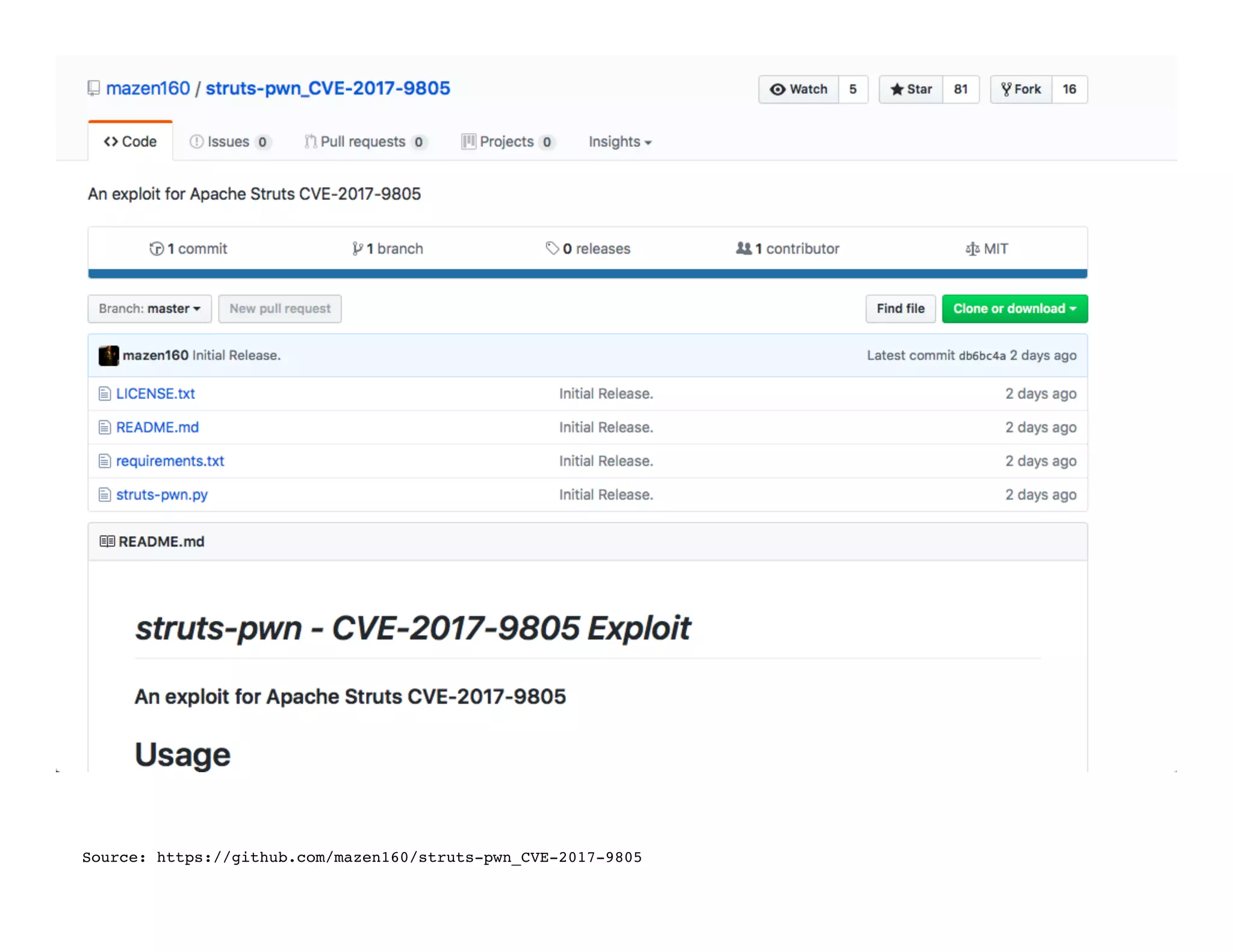Click New pull request button
Image resolution: width=1233 pixels, height=952 pixels.
[x=280, y=309]
